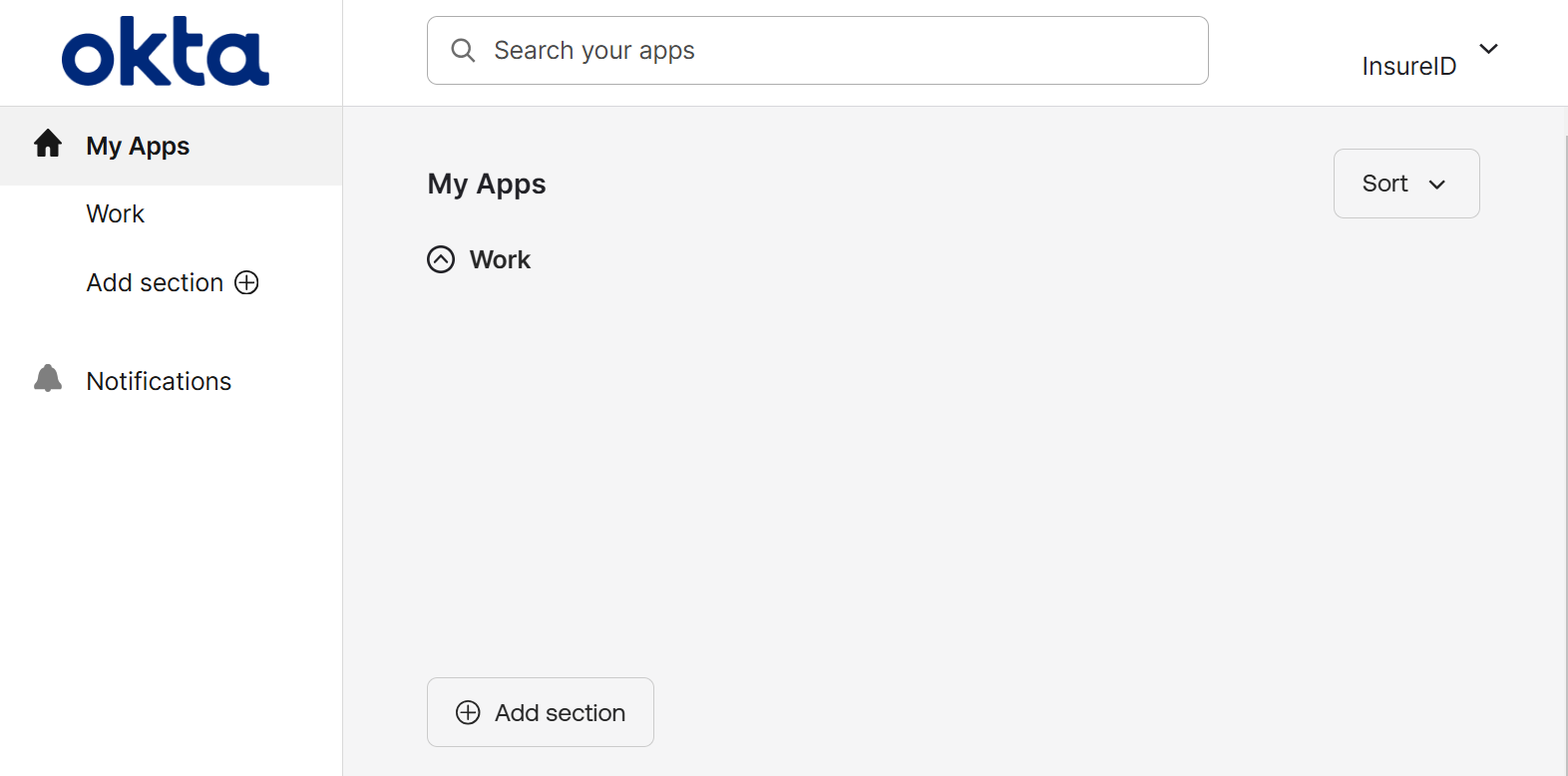Click the My Apps page heading
Viewport: 1568px width, 776px height.
[x=487, y=184]
